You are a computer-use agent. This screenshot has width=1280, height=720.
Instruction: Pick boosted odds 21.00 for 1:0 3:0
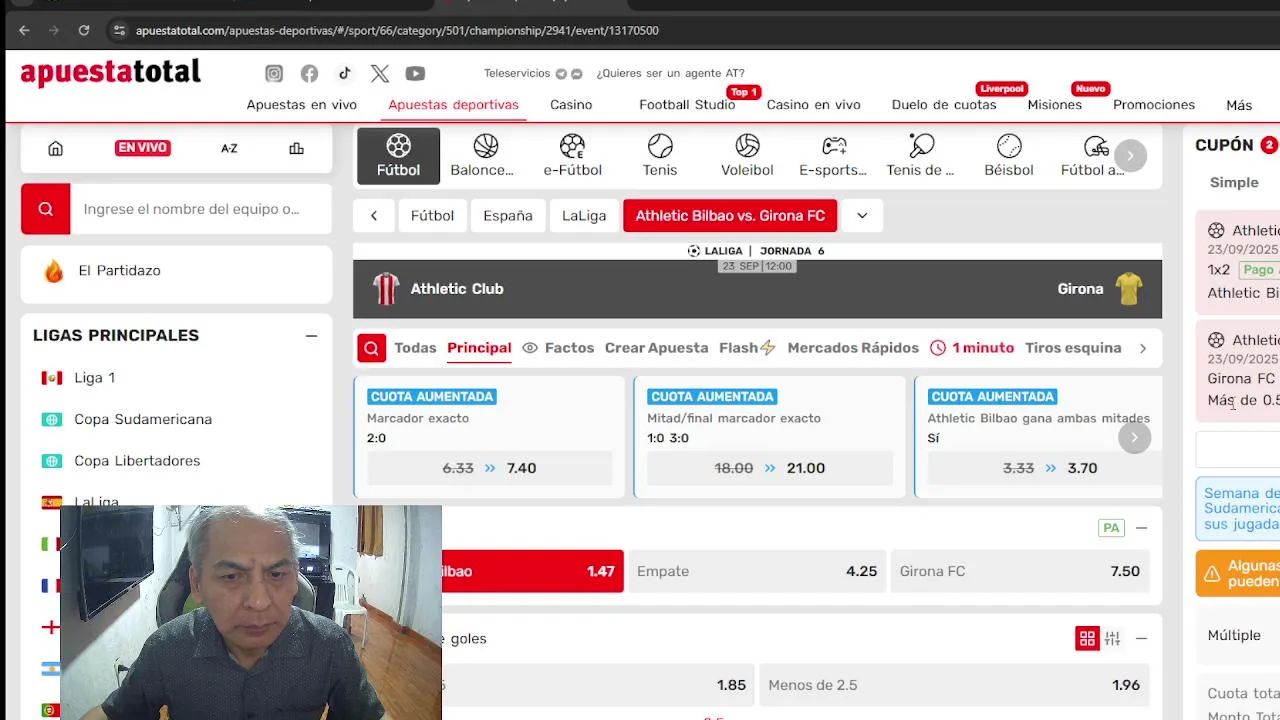point(769,468)
